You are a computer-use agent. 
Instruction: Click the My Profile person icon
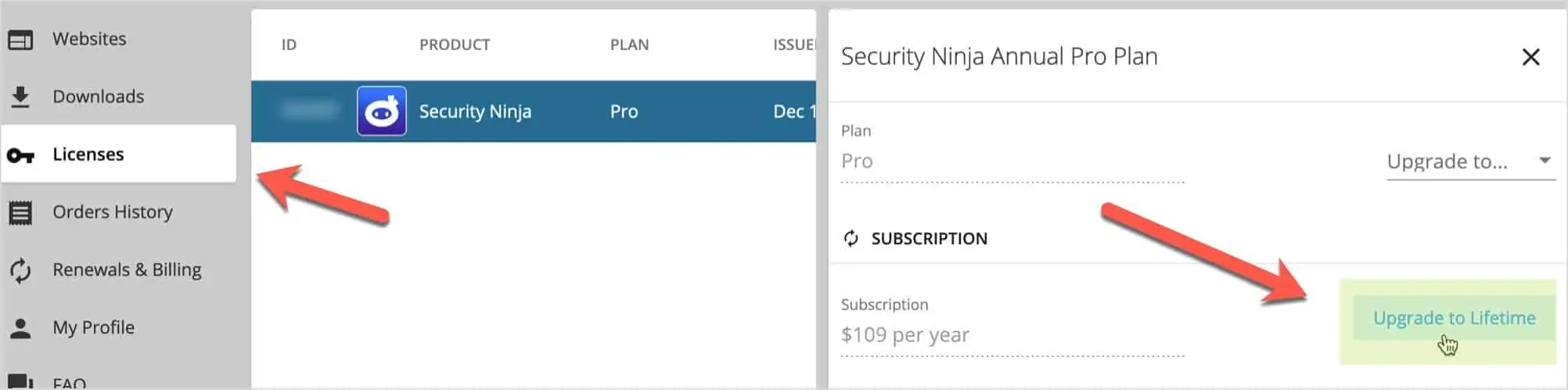pos(20,327)
